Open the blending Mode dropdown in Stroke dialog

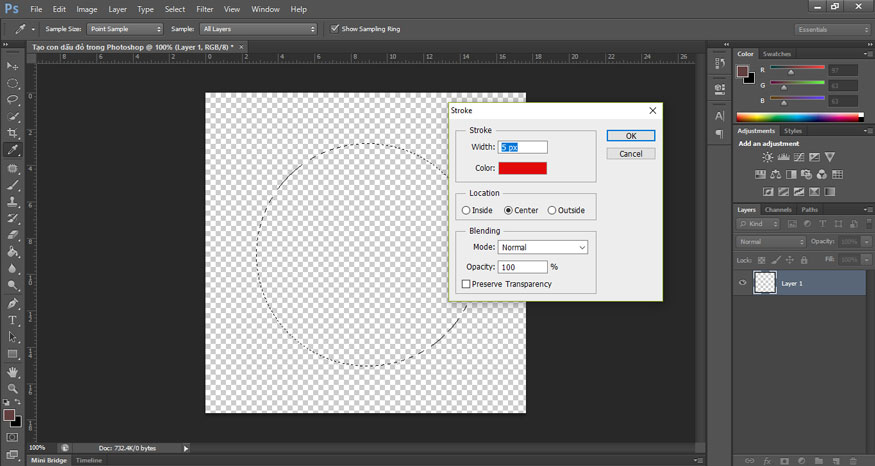542,247
